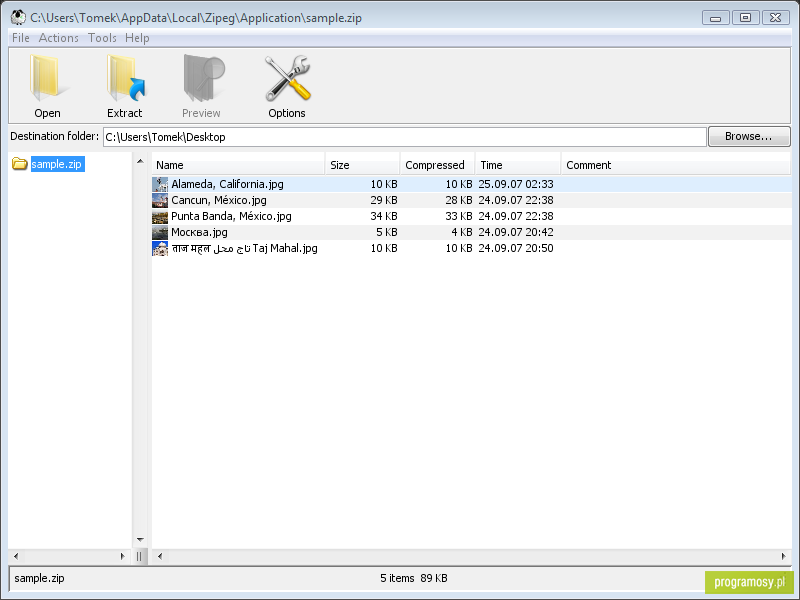Click the 34 KB size cell

(384, 216)
